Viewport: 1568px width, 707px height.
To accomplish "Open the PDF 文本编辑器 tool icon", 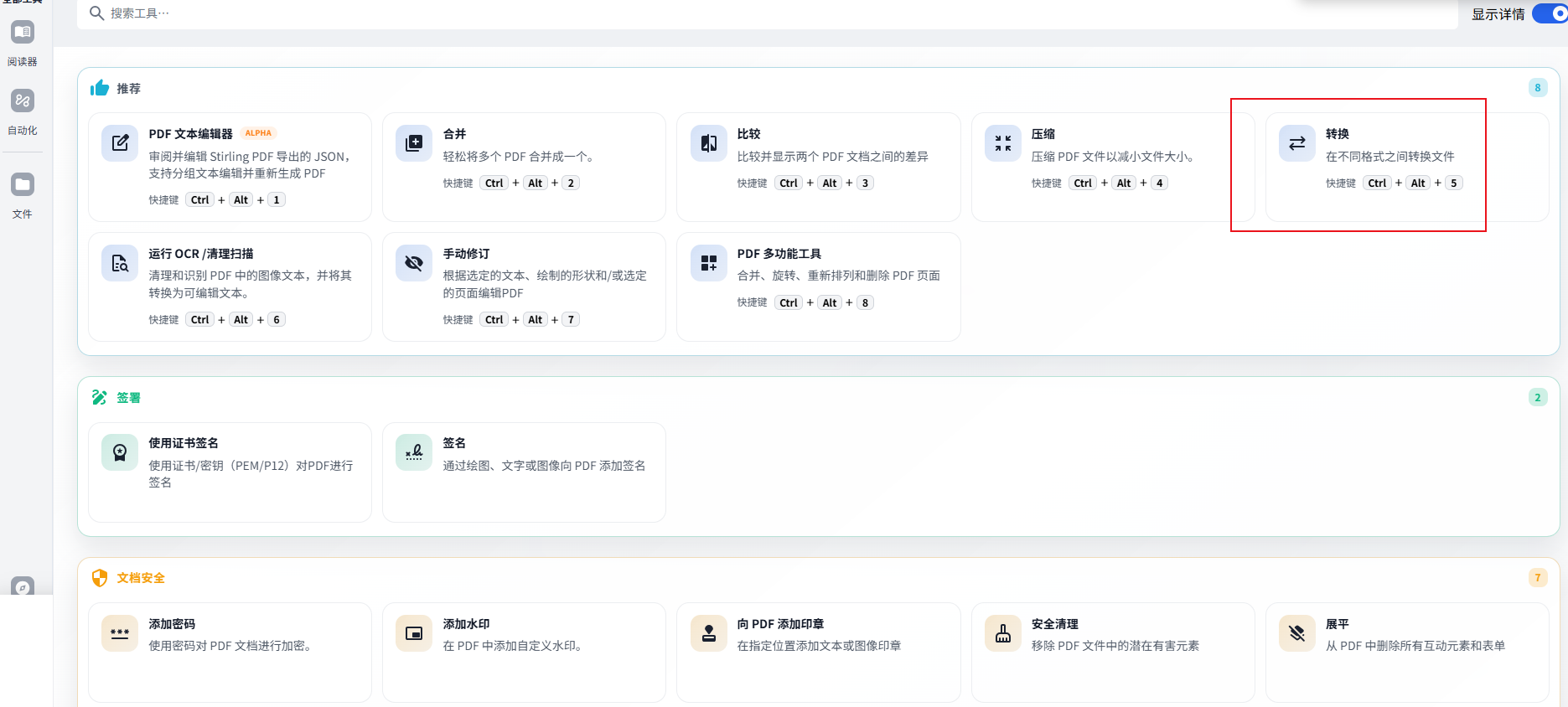I will (120, 143).
